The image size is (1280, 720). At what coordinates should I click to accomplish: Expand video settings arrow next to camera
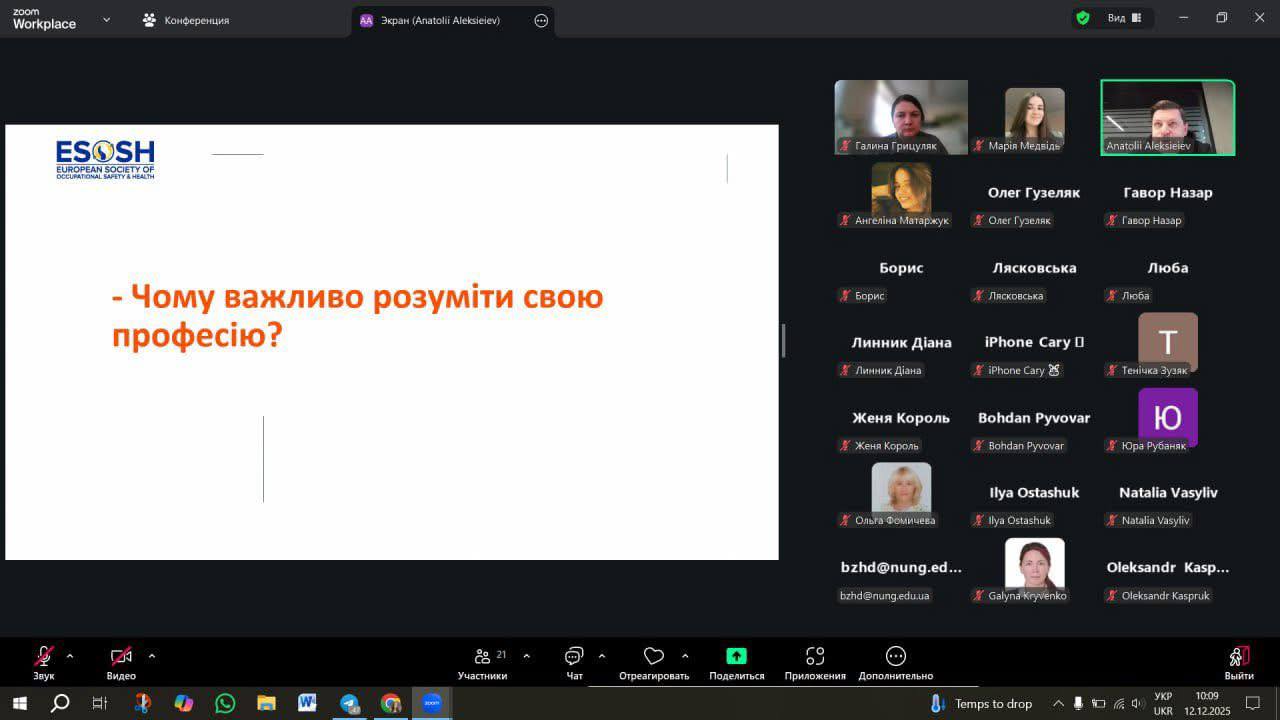pos(152,656)
